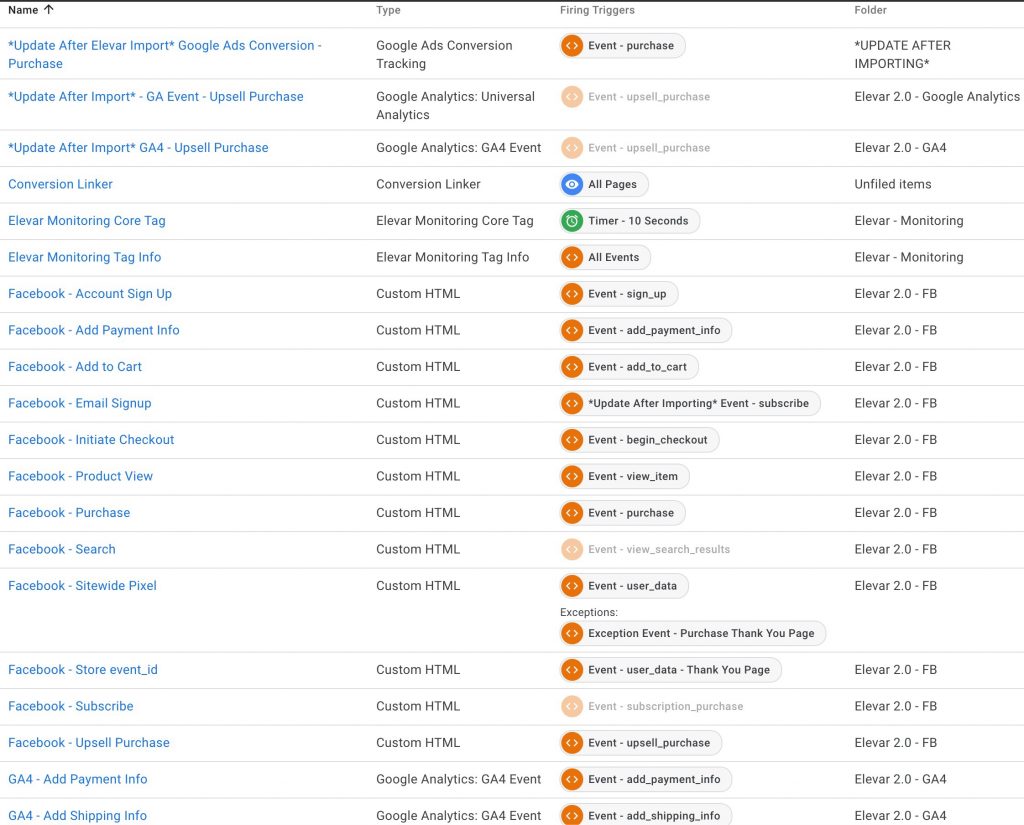Open the GA4 - Add Payment Info tag

(78, 780)
